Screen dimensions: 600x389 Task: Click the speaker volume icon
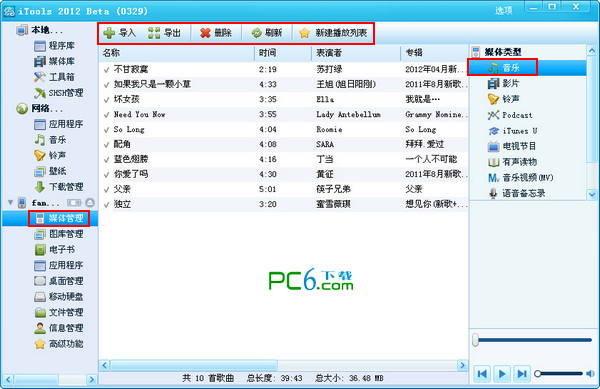point(590,373)
